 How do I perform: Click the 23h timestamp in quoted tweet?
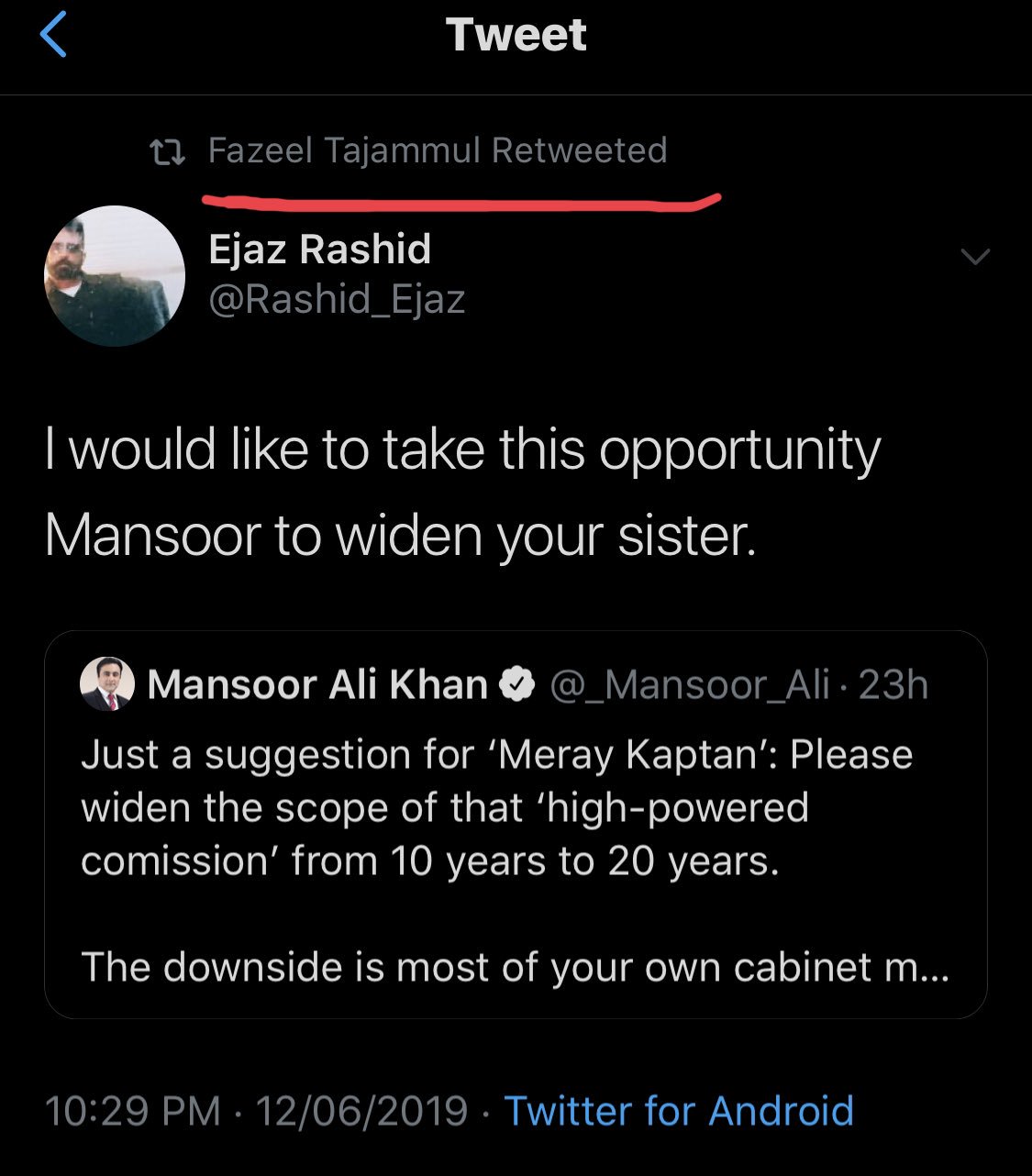click(x=893, y=685)
